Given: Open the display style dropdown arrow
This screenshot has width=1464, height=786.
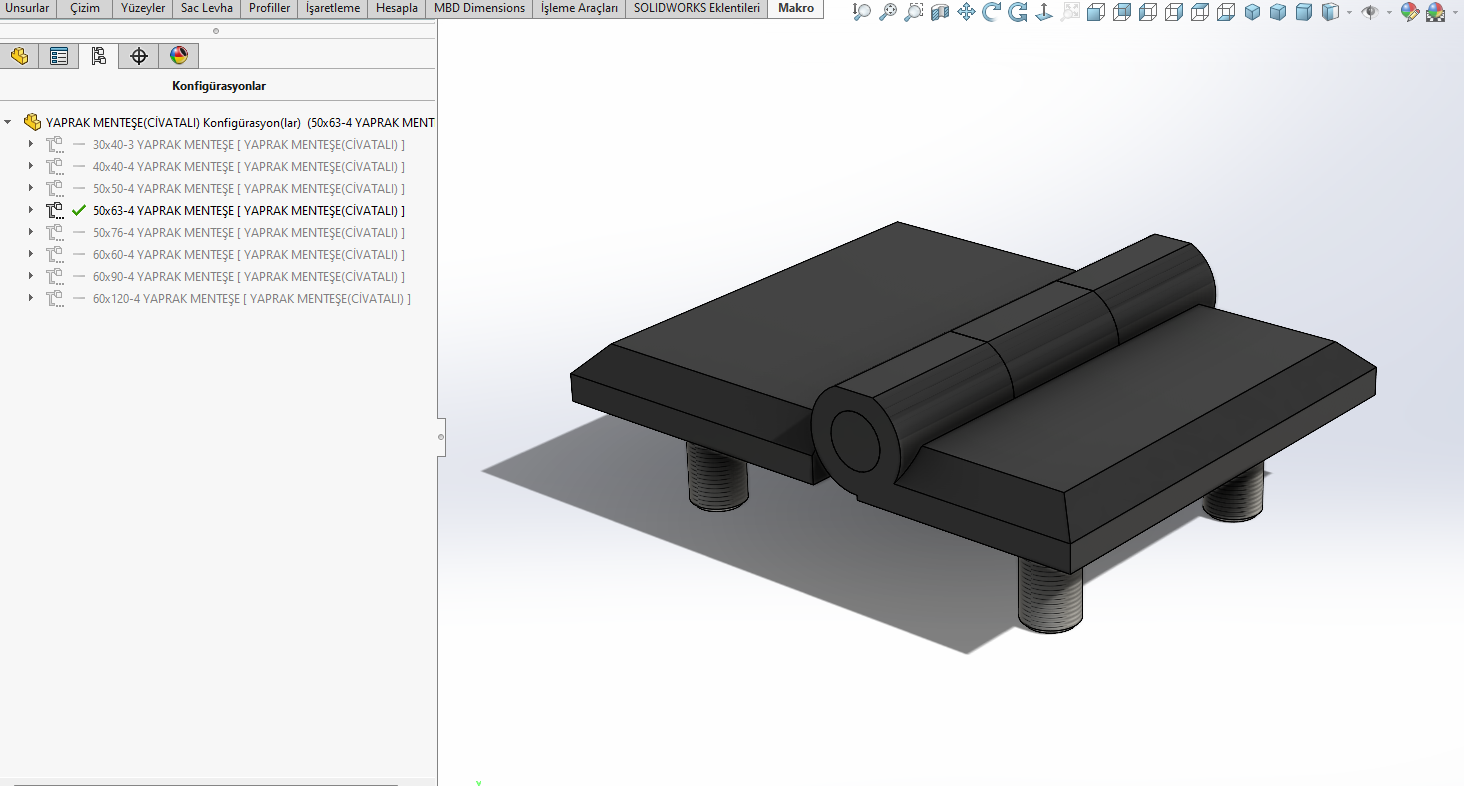Looking at the screenshot, I should 1349,13.
